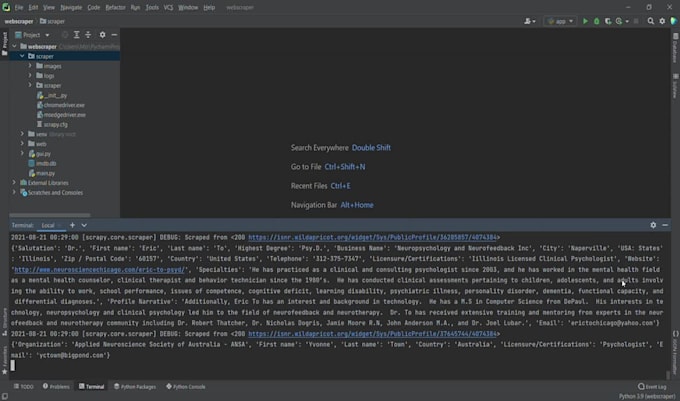
Task: Collapse the webscraper root folder
Action: point(14,46)
